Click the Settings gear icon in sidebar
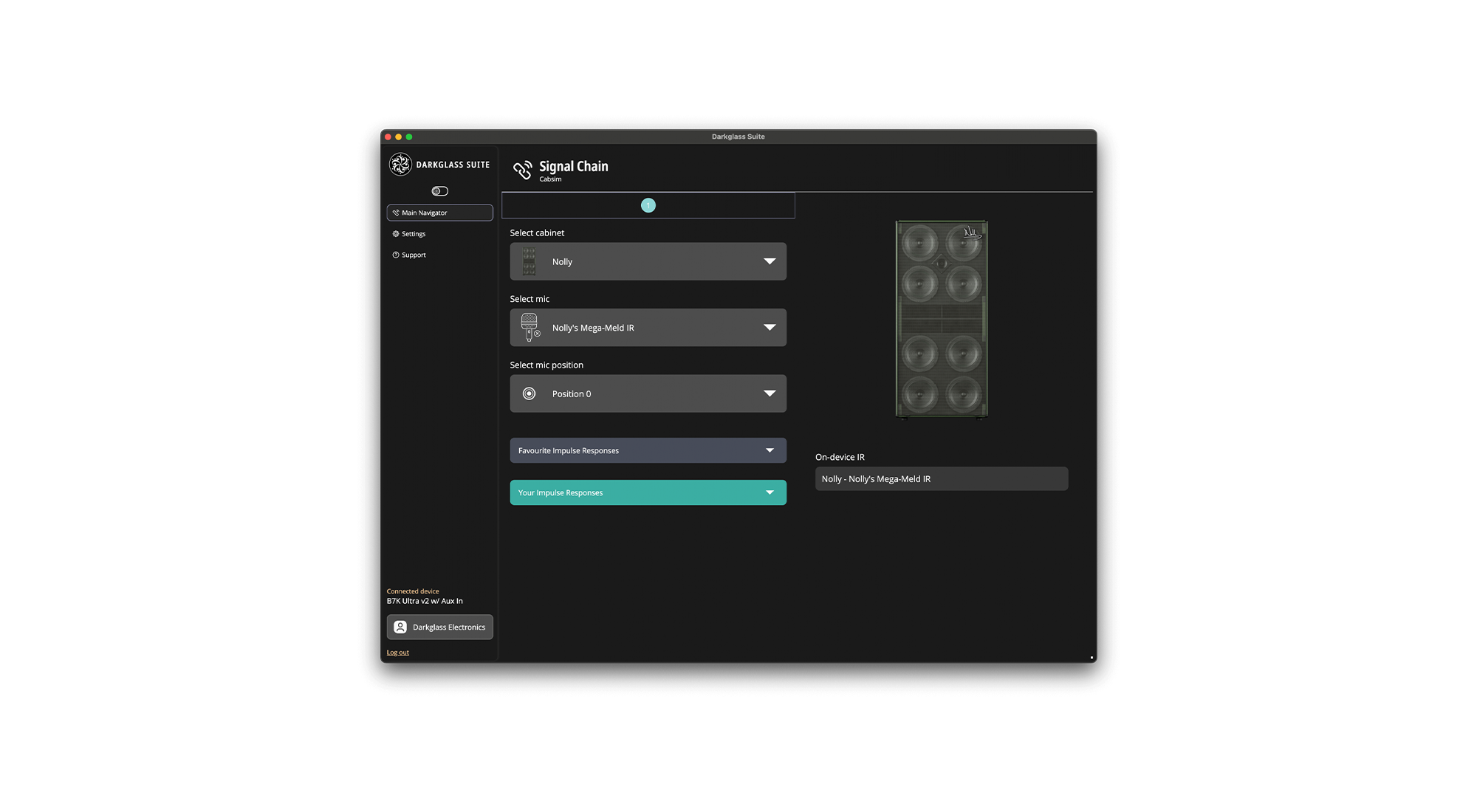1477x812 pixels. (396, 234)
